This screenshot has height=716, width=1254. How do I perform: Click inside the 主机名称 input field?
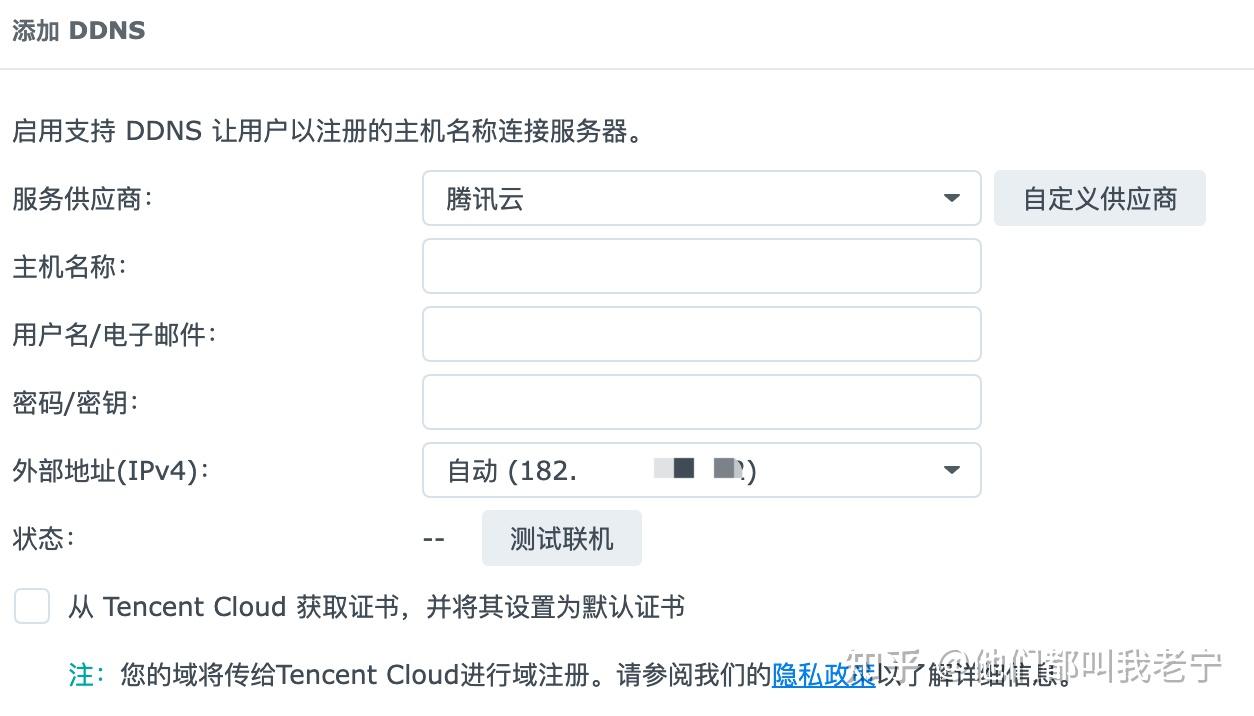pyautogui.click(x=700, y=266)
